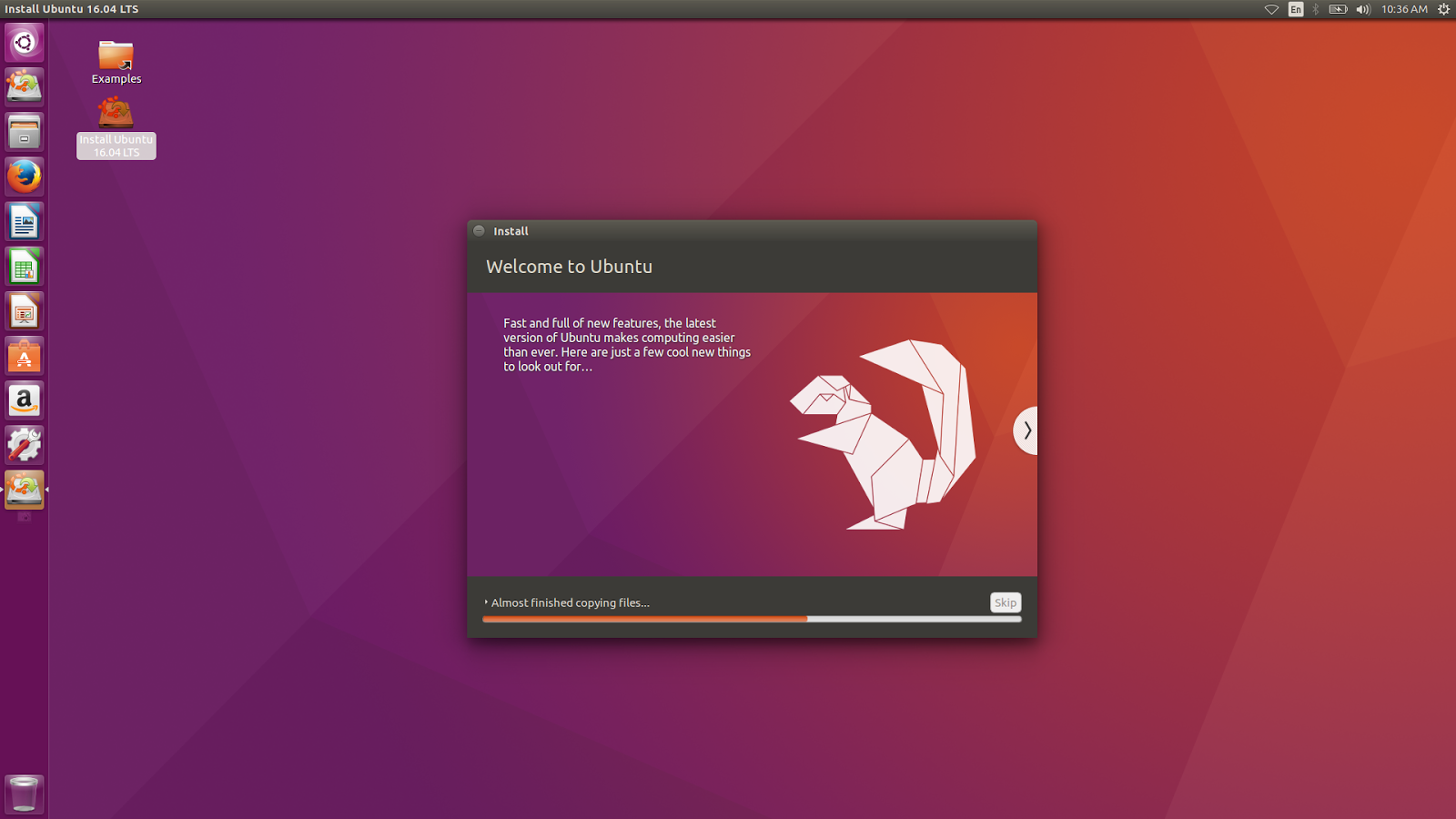
Task: Open LibreOffice Writer
Action: click(25, 221)
